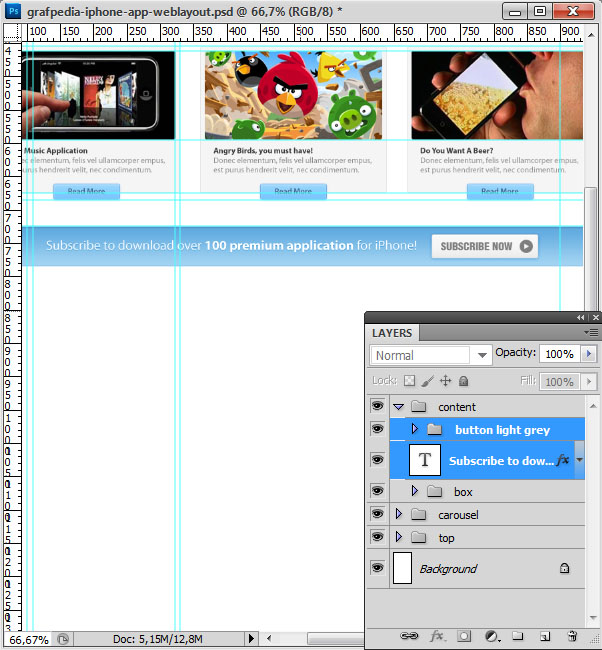
Task: Click the T text layer thumbnail
Action: (x=425, y=460)
